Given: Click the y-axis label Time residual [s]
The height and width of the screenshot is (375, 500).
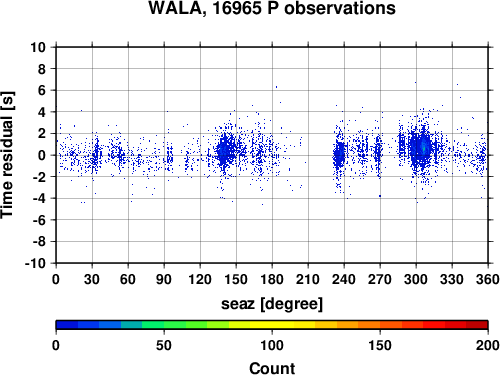Looking at the screenshot, I should tap(7, 155).
